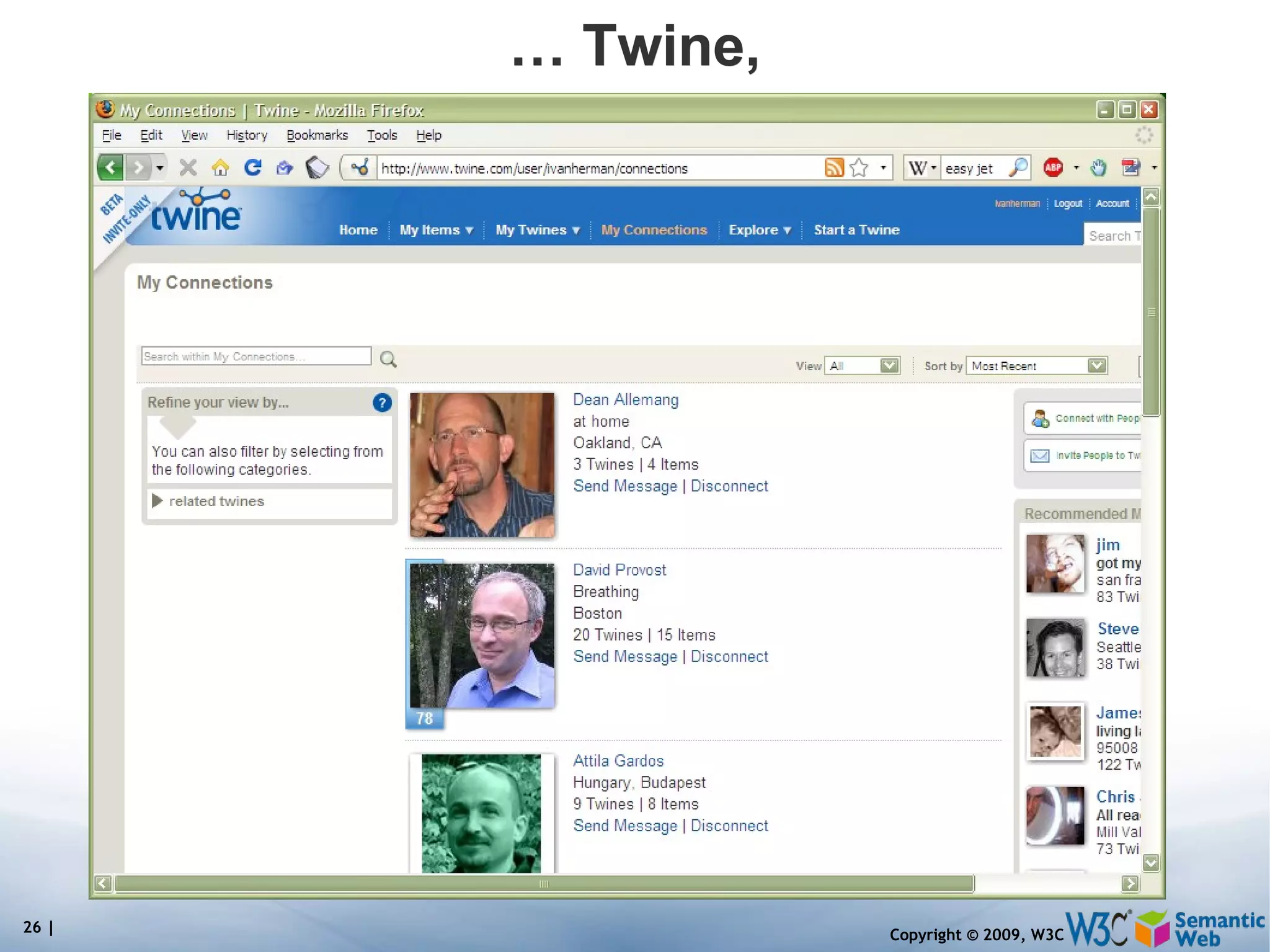The width and height of the screenshot is (1270, 952).
Task: Click the Invite People to Twine button
Action: (x=1083, y=456)
